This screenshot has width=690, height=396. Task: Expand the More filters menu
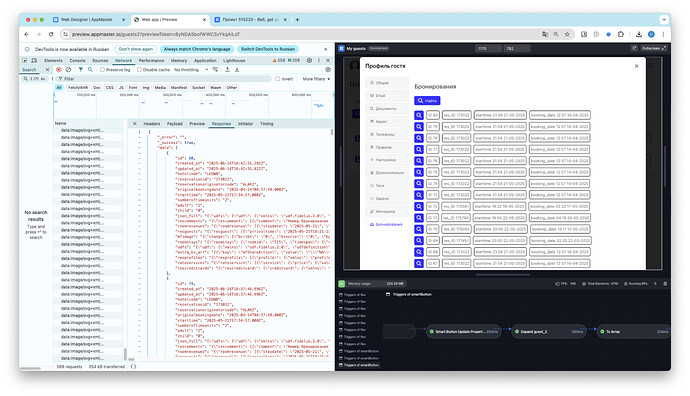[x=316, y=79]
